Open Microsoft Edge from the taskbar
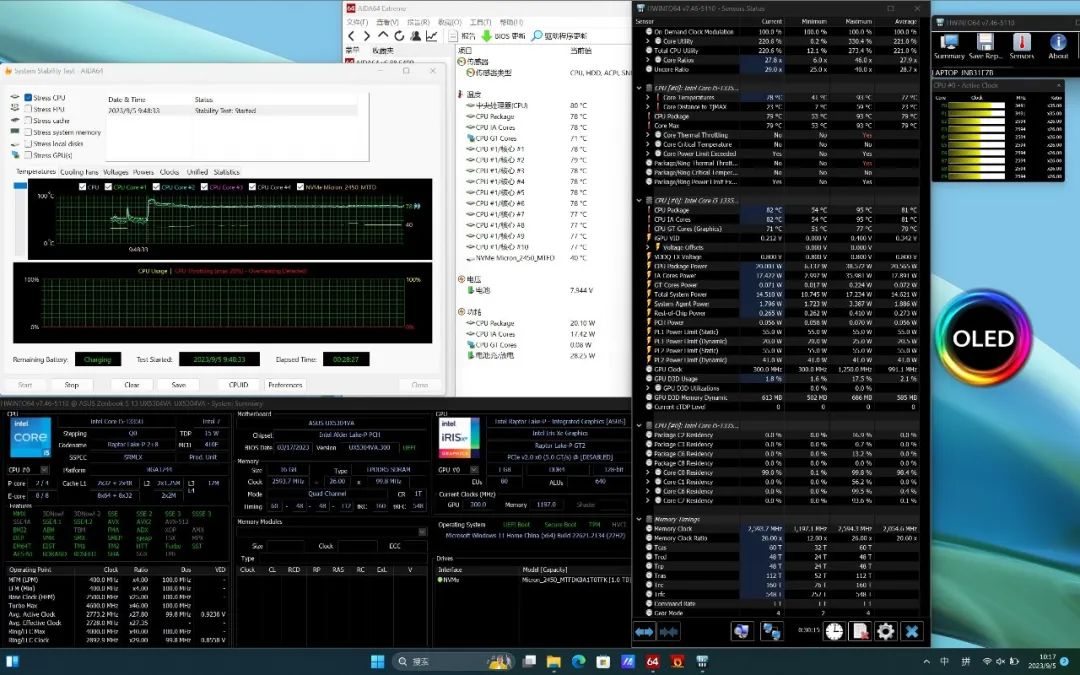This screenshot has width=1080, height=675. (579, 662)
